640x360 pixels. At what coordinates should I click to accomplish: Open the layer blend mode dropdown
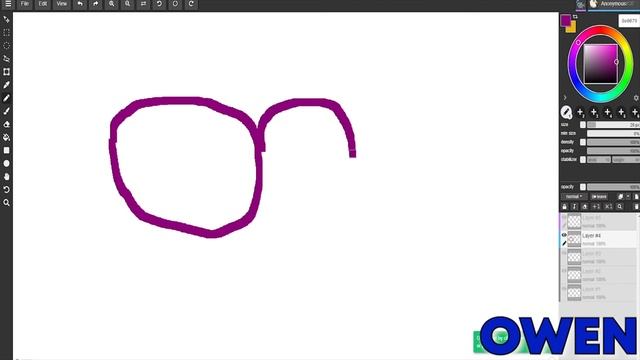(x=574, y=197)
